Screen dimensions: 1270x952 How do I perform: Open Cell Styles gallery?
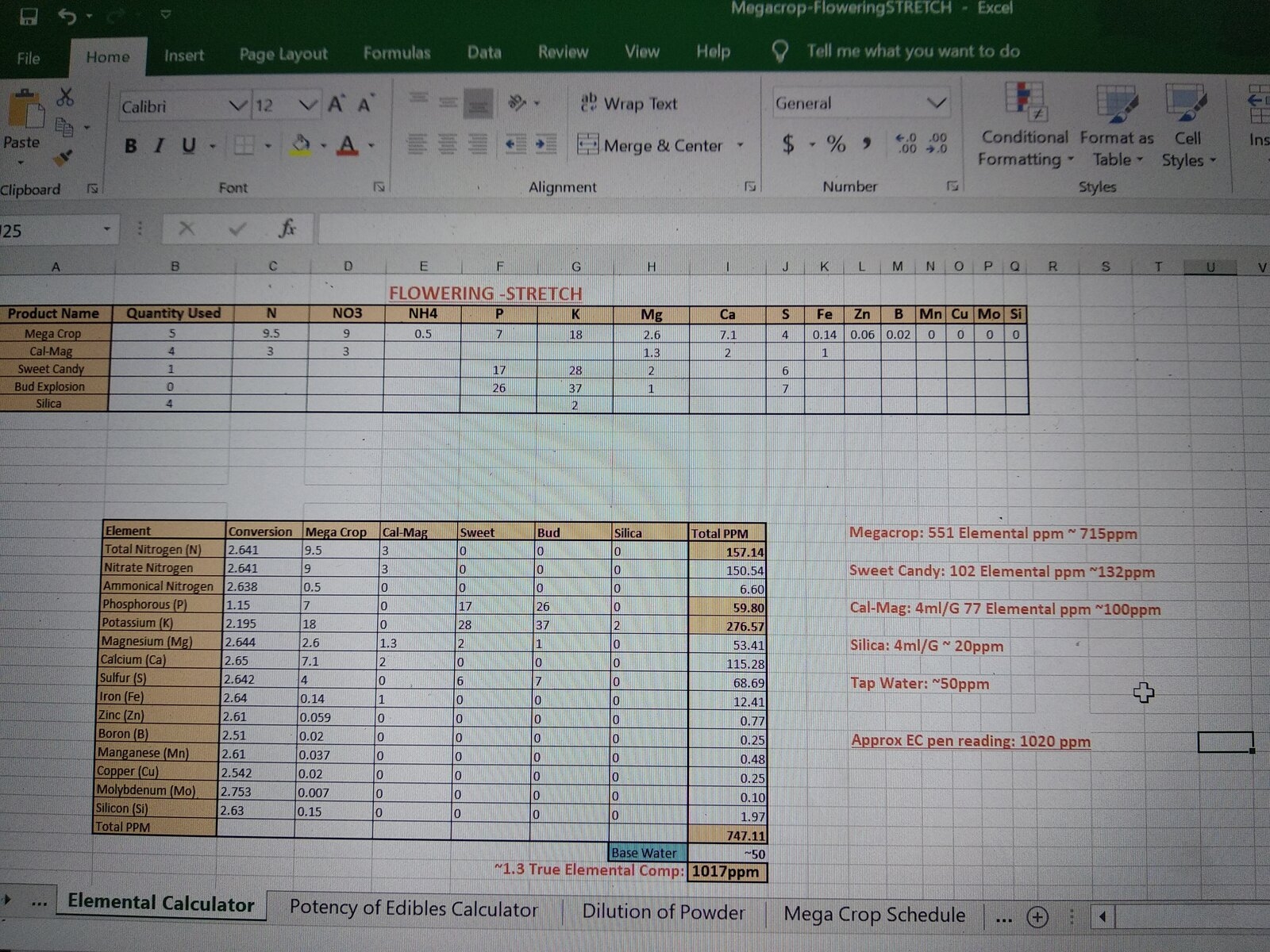(1188, 125)
